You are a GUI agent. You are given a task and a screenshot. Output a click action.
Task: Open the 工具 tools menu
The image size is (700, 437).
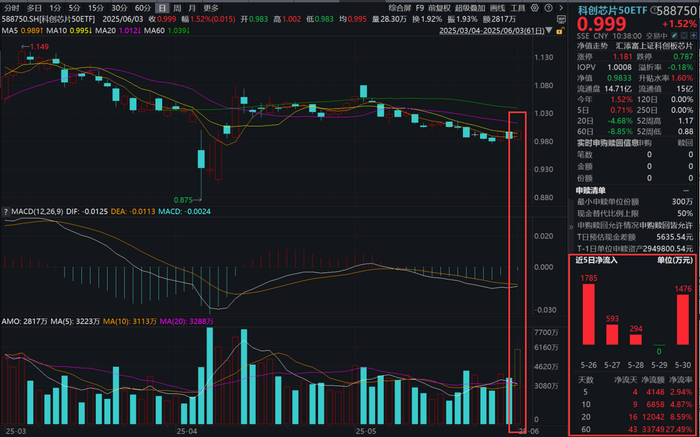[518, 8]
